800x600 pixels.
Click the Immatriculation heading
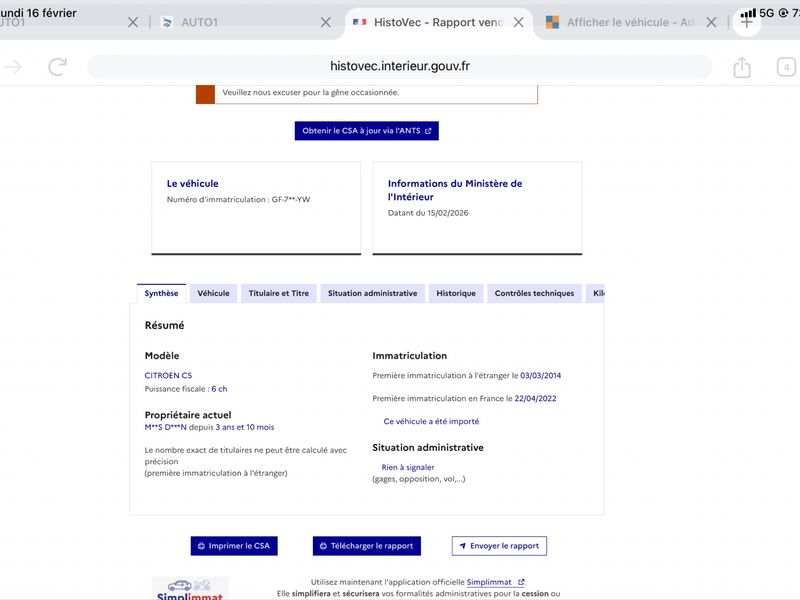(410, 356)
